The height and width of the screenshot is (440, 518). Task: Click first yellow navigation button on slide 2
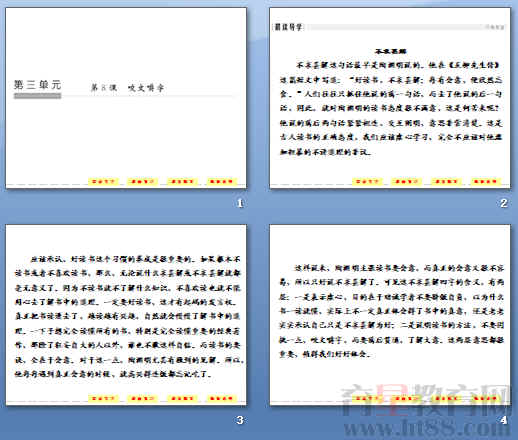click(367, 182)
